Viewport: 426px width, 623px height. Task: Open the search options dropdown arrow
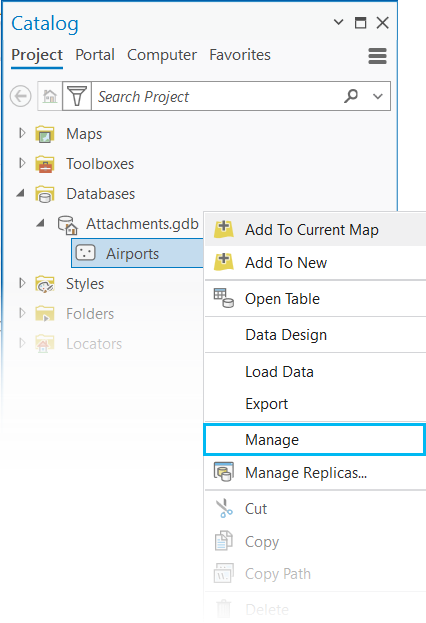pos(378,96)
